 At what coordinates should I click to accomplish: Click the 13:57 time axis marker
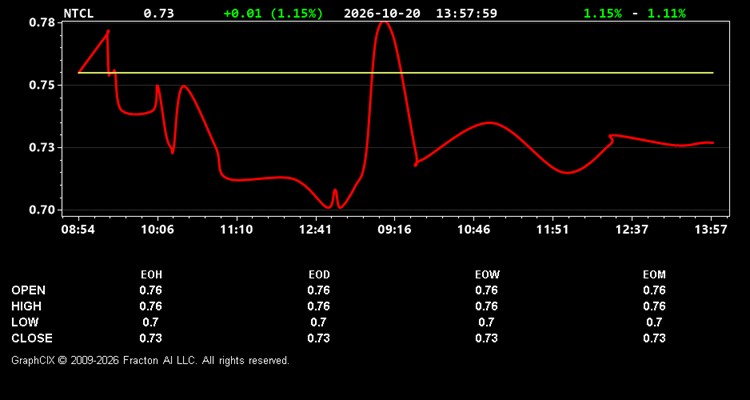pyautogui.click(x=711, y=230)
